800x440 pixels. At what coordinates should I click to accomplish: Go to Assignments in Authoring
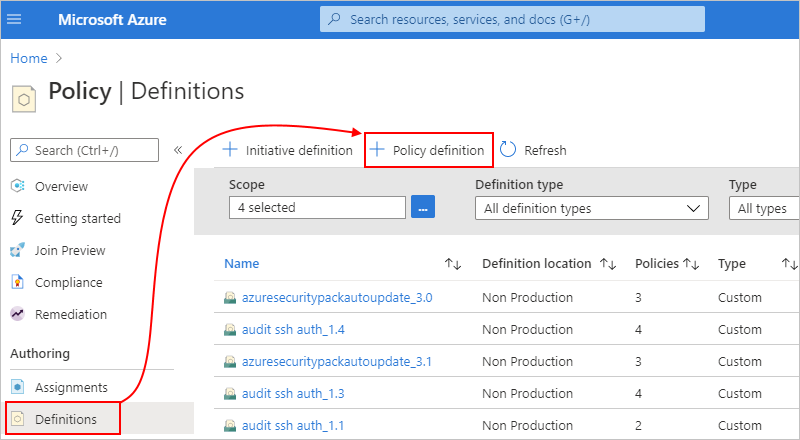pyautogui.click(x=70, y=387)
